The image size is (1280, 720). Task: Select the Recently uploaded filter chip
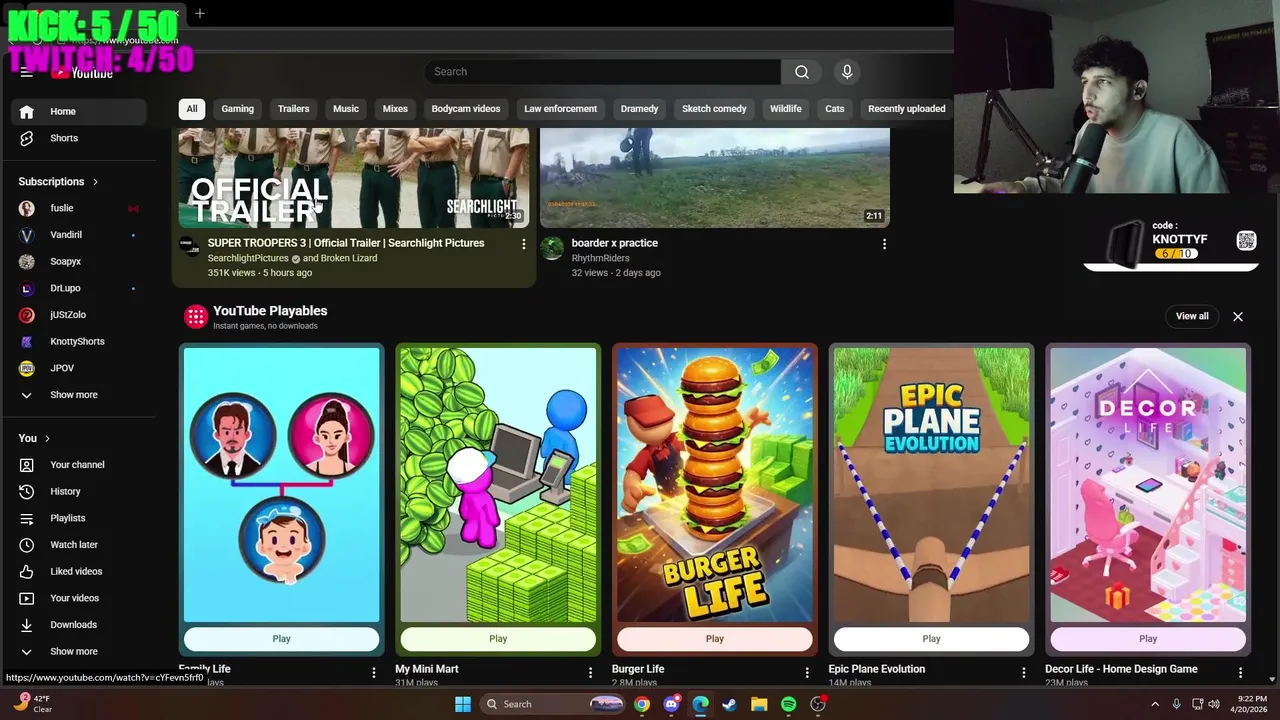(907, 109)
